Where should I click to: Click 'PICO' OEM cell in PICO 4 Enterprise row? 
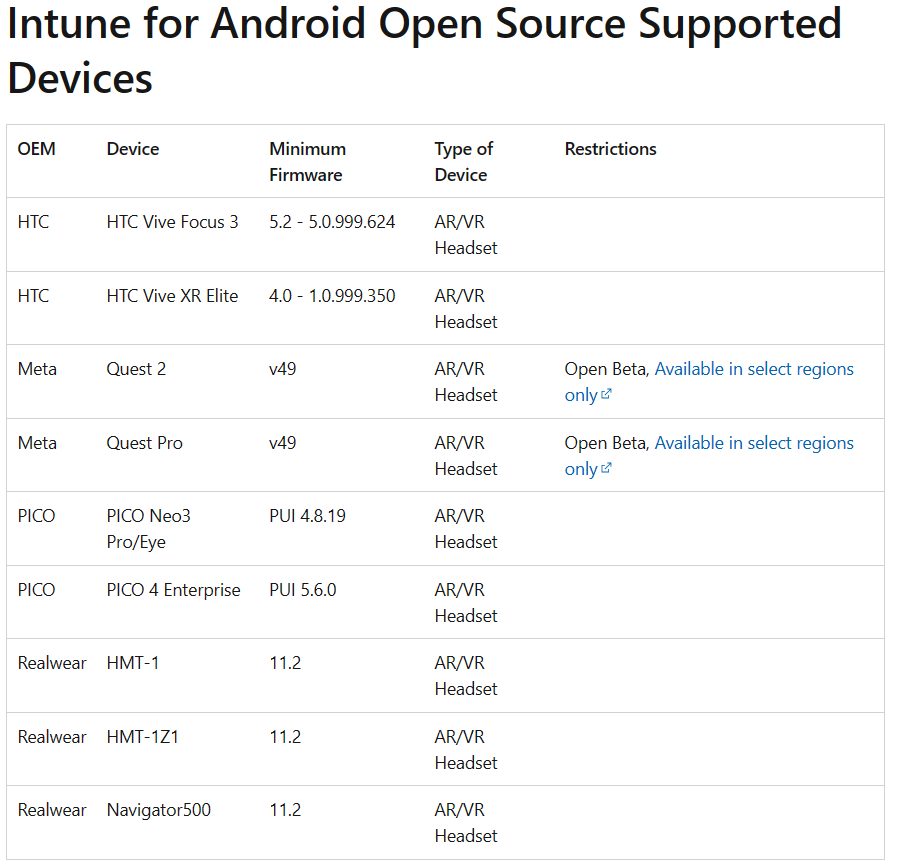36,590
